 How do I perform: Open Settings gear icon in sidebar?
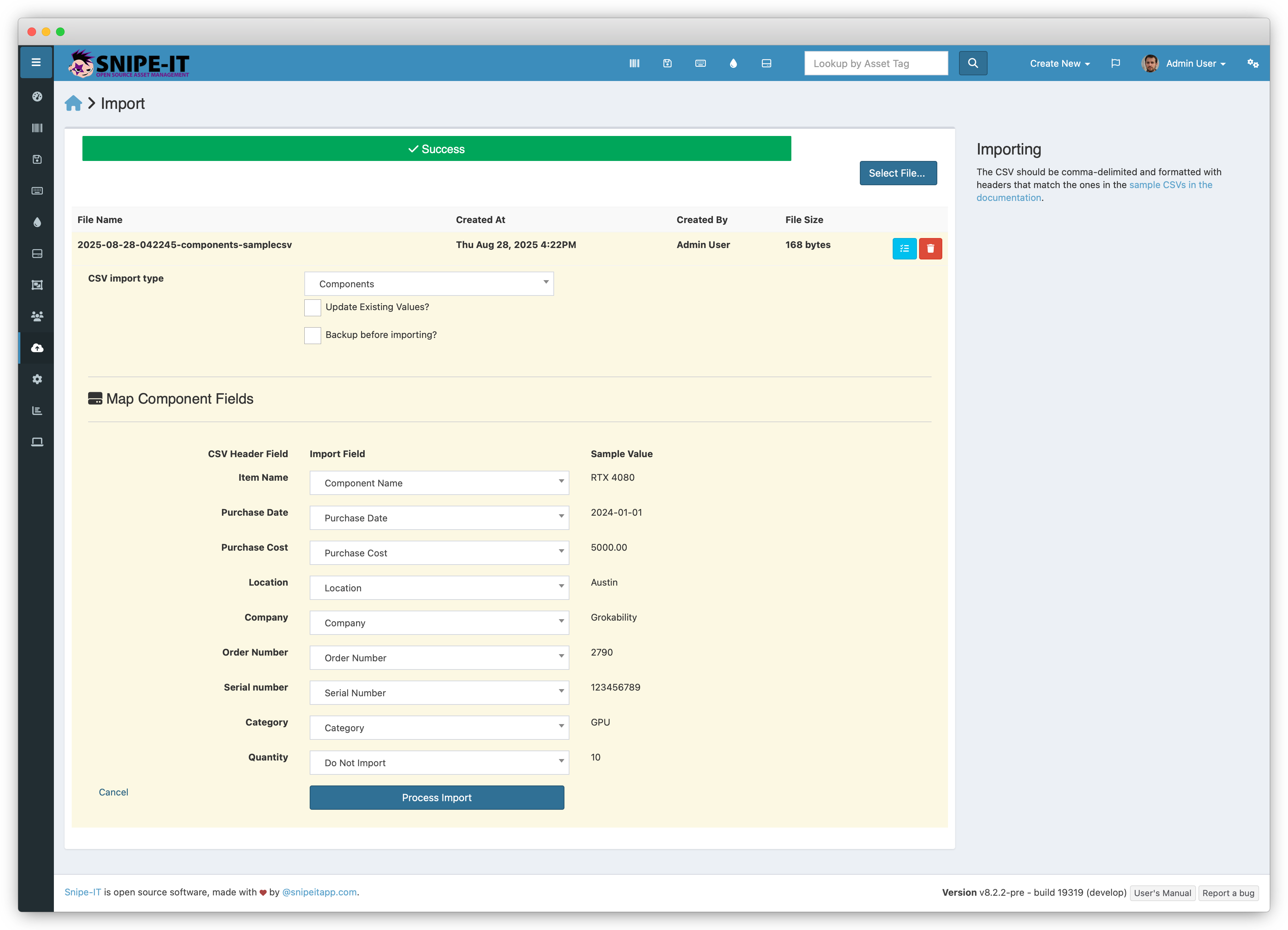coord(37,379)
